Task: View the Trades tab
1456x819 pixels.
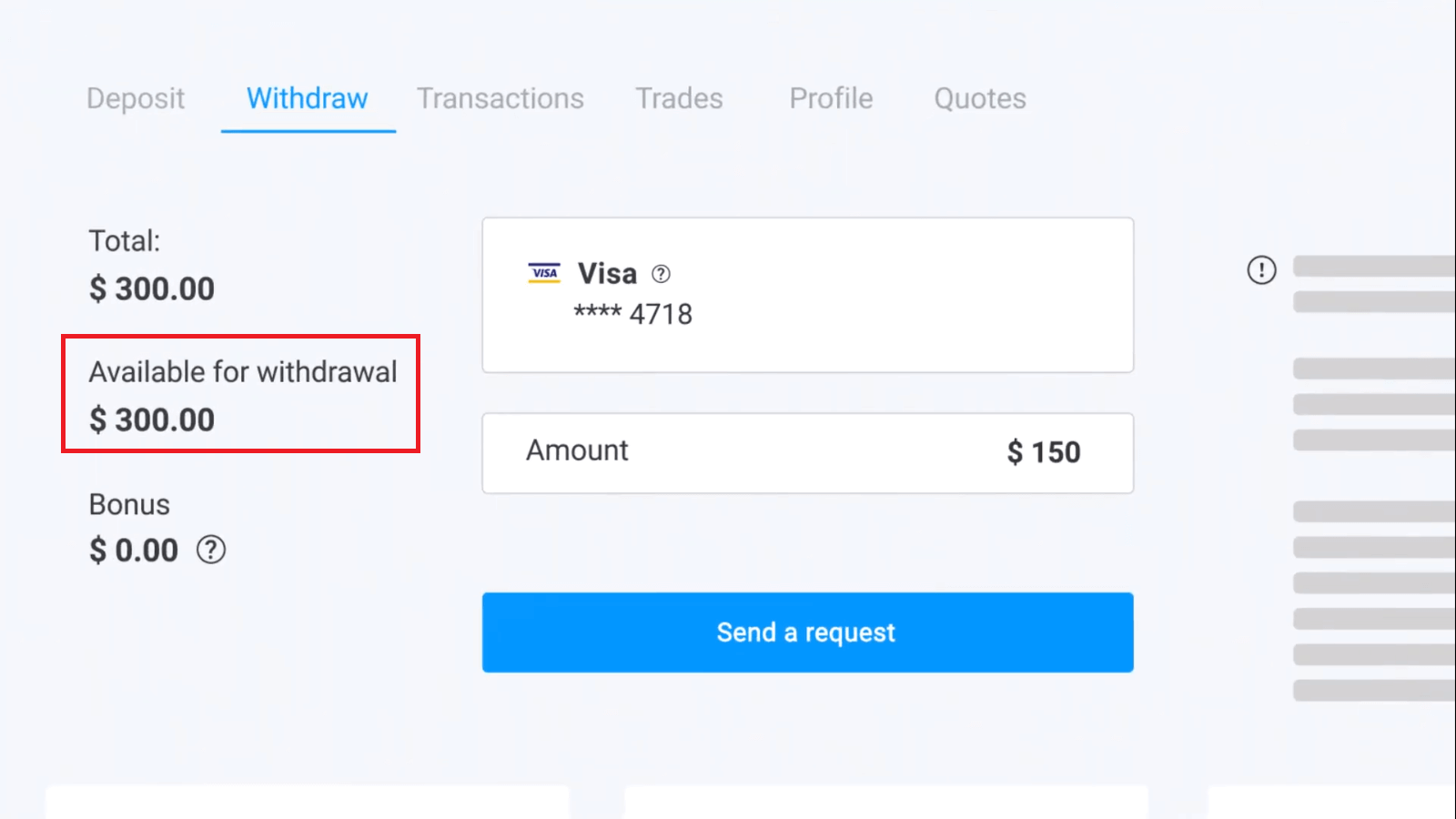Action: click(678, 98)
